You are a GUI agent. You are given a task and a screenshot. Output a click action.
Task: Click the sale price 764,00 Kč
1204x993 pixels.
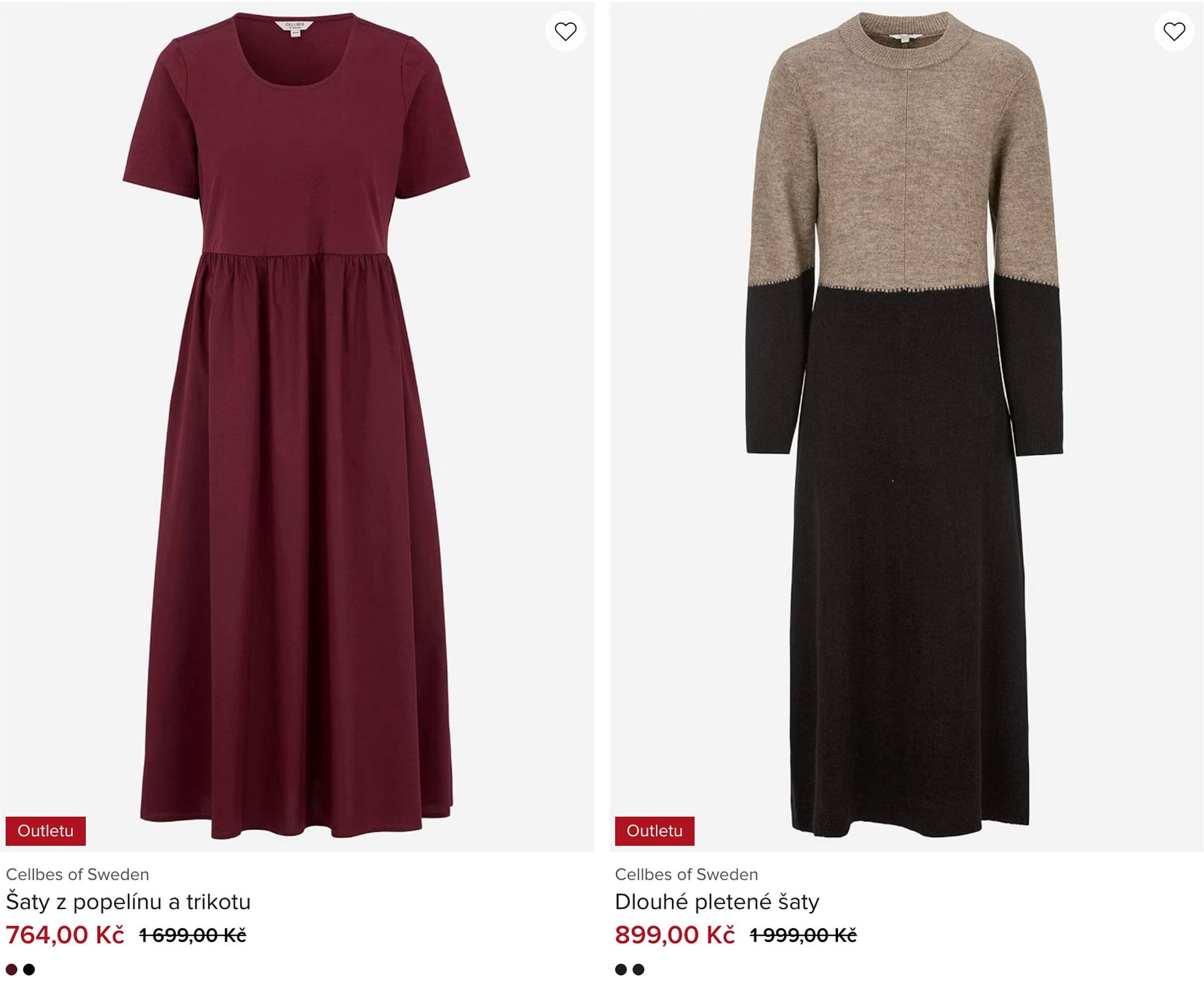pyautogui.click(x=65, y=935)
